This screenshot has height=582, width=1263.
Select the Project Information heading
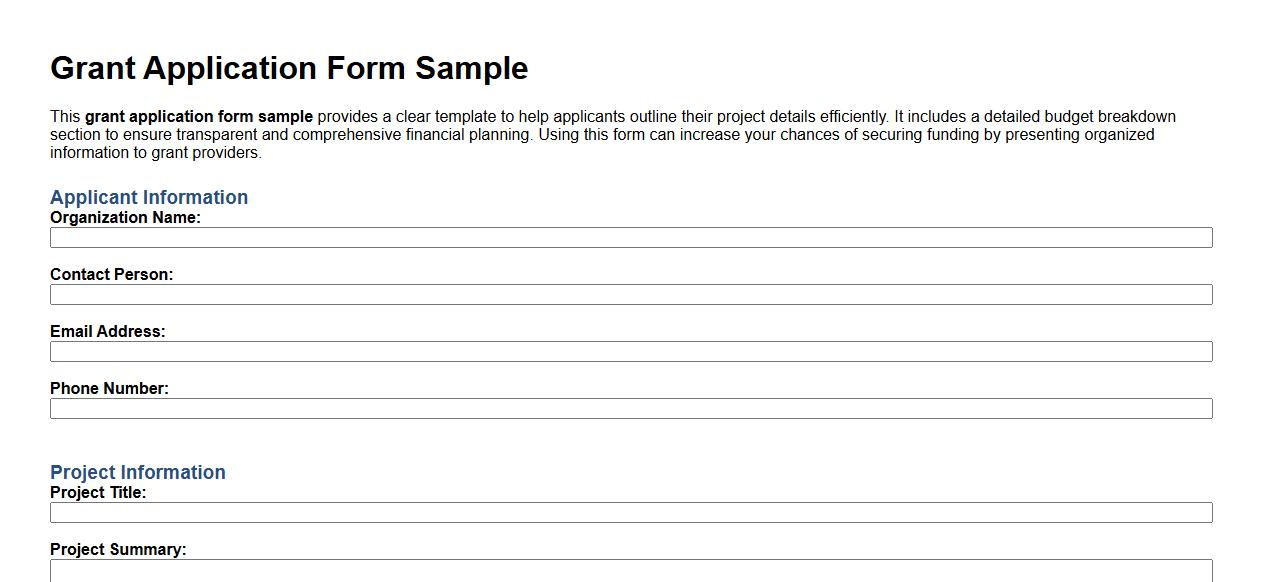coord(138,471)
